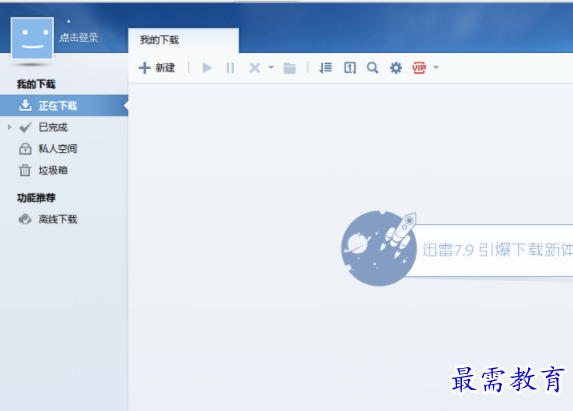Click the numbered page layout icon
The width and height of the screenshot is (573, 411).
(350, 68)
